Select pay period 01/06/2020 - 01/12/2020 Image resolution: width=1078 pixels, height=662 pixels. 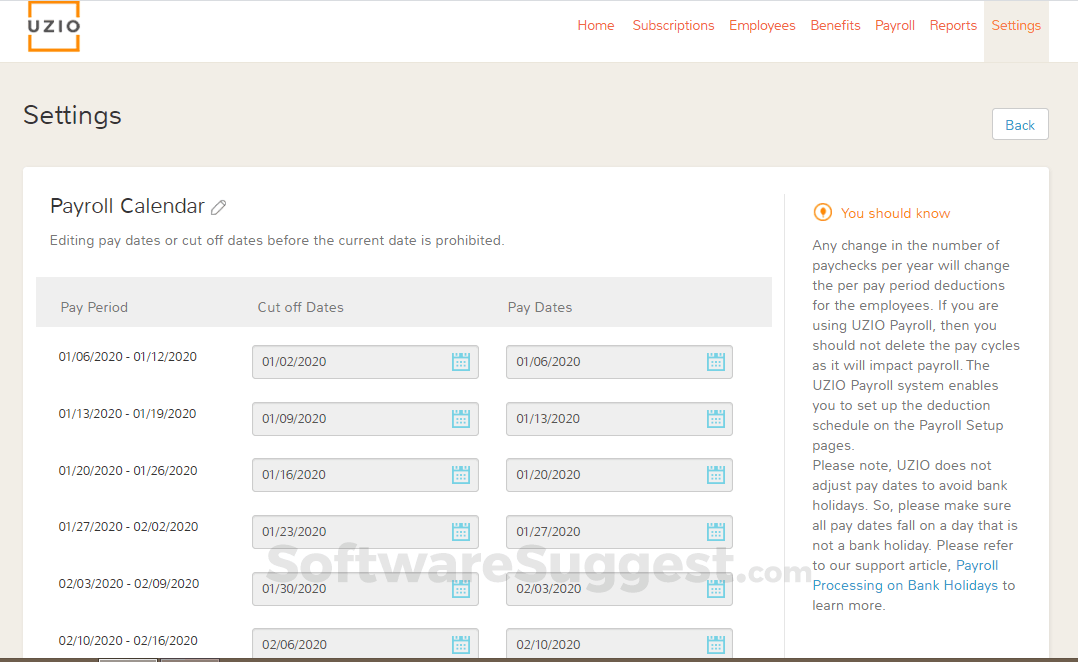pos(127,357)
